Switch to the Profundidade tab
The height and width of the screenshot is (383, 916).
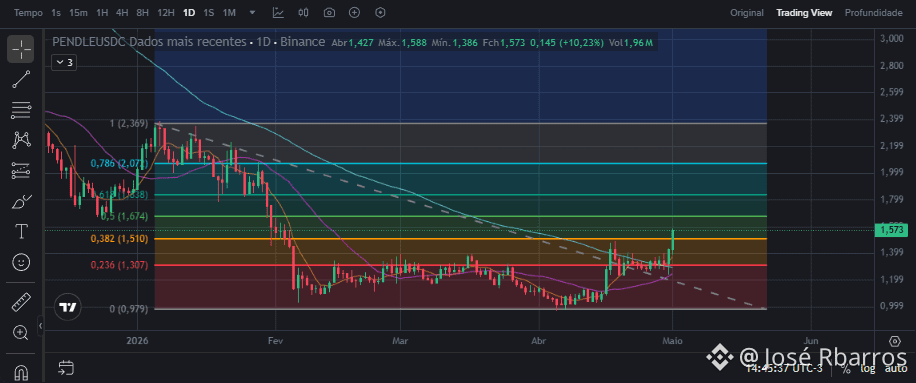873,12
